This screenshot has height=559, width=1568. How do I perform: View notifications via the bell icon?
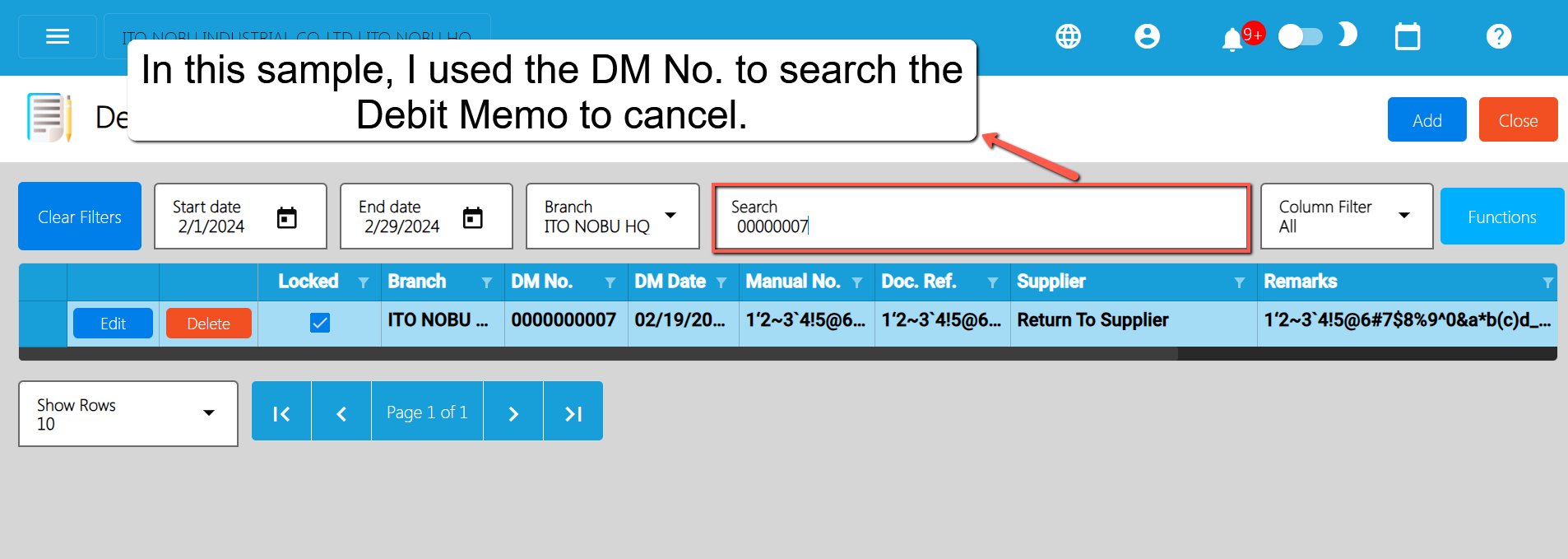1232,39
